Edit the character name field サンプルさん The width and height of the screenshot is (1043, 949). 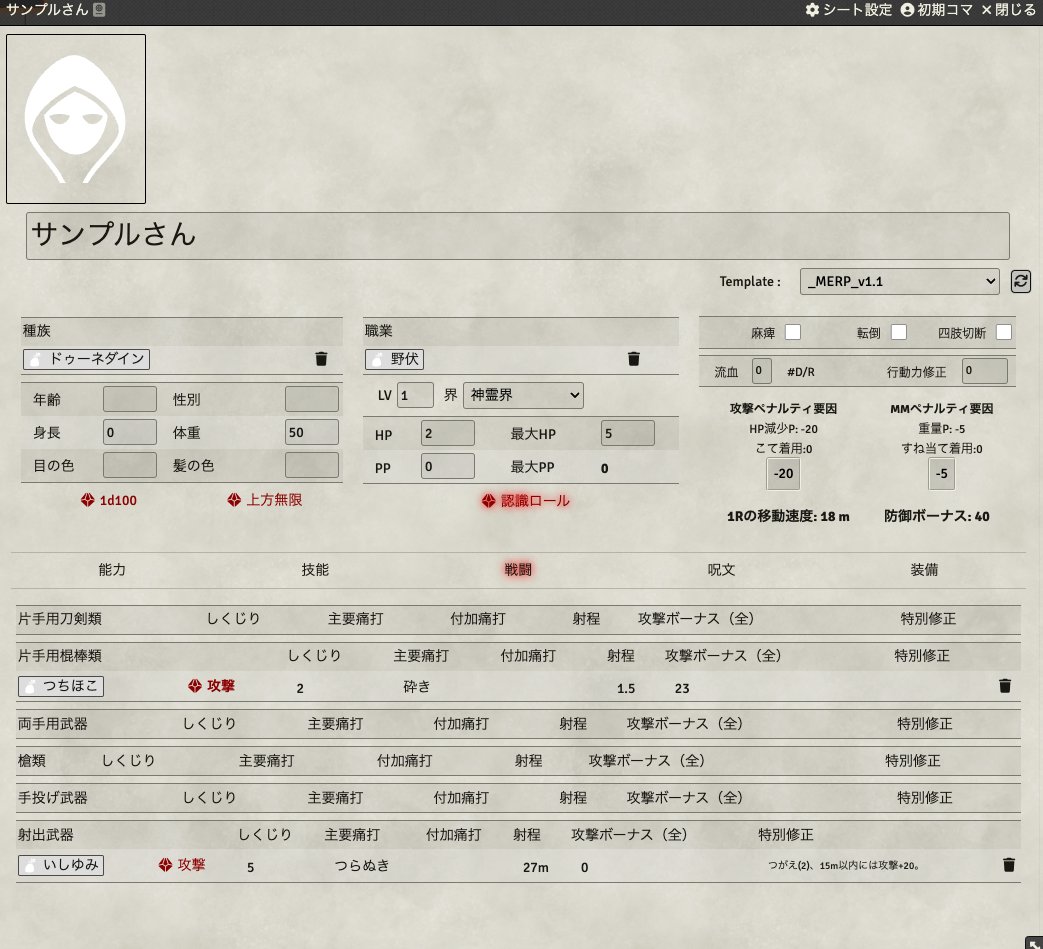(518, 235)
